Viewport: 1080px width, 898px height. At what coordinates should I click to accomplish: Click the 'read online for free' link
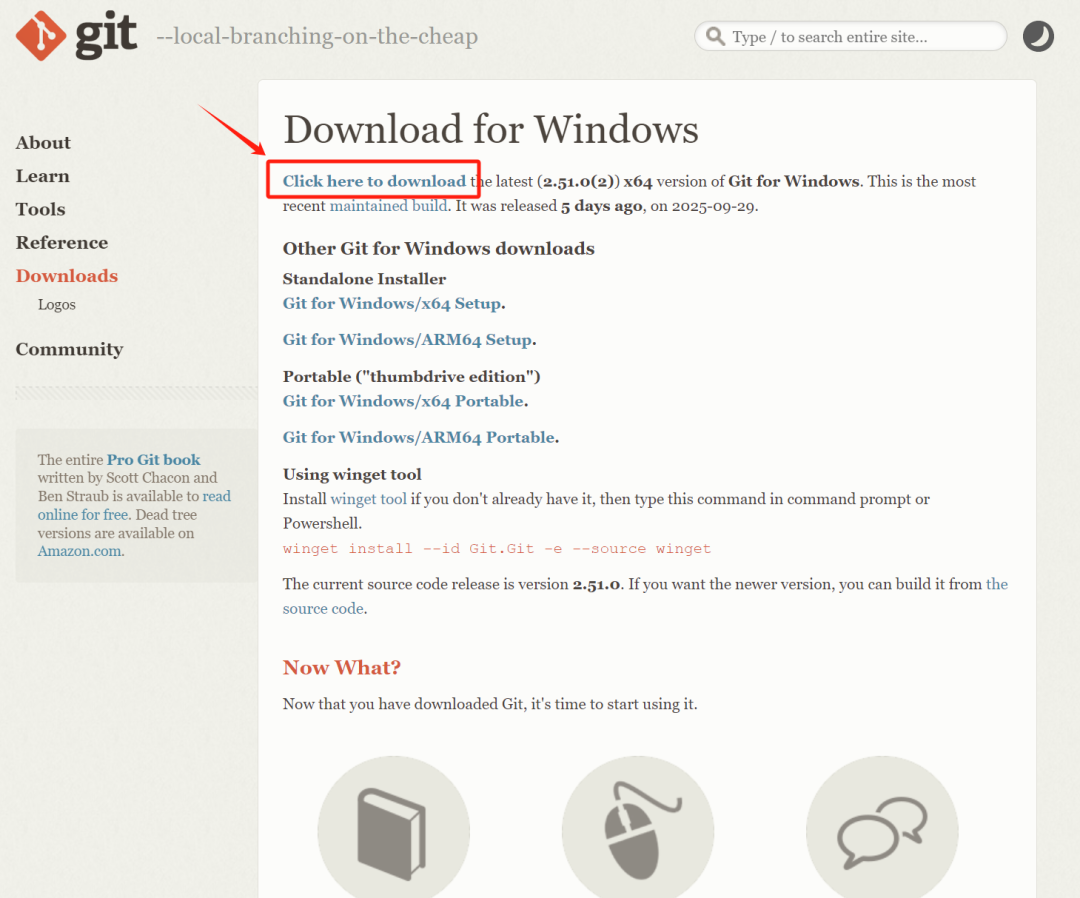(x=134, y=505)
